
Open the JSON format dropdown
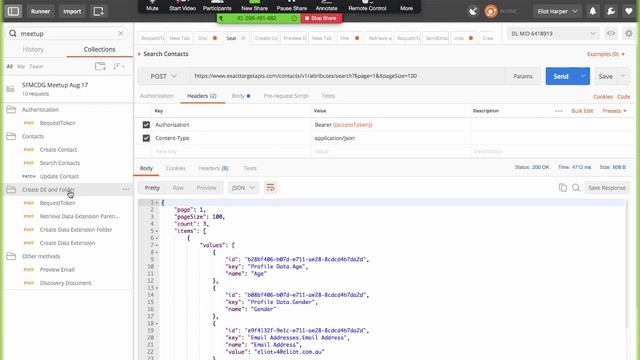243,188
